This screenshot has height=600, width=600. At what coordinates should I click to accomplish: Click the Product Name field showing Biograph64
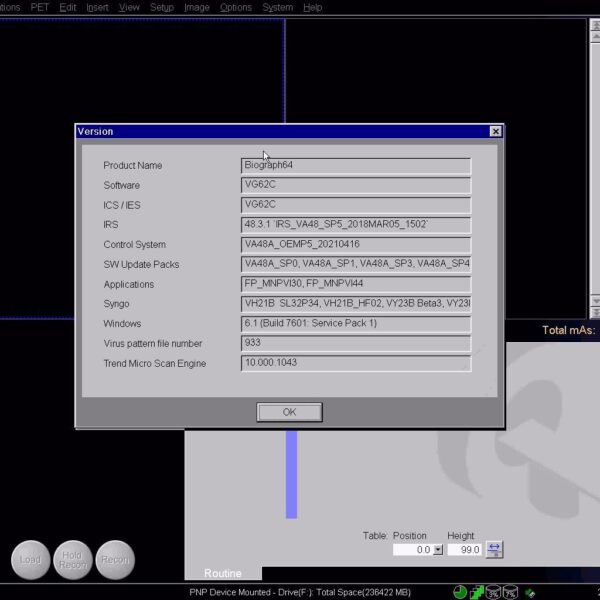[x=356, y=166]
